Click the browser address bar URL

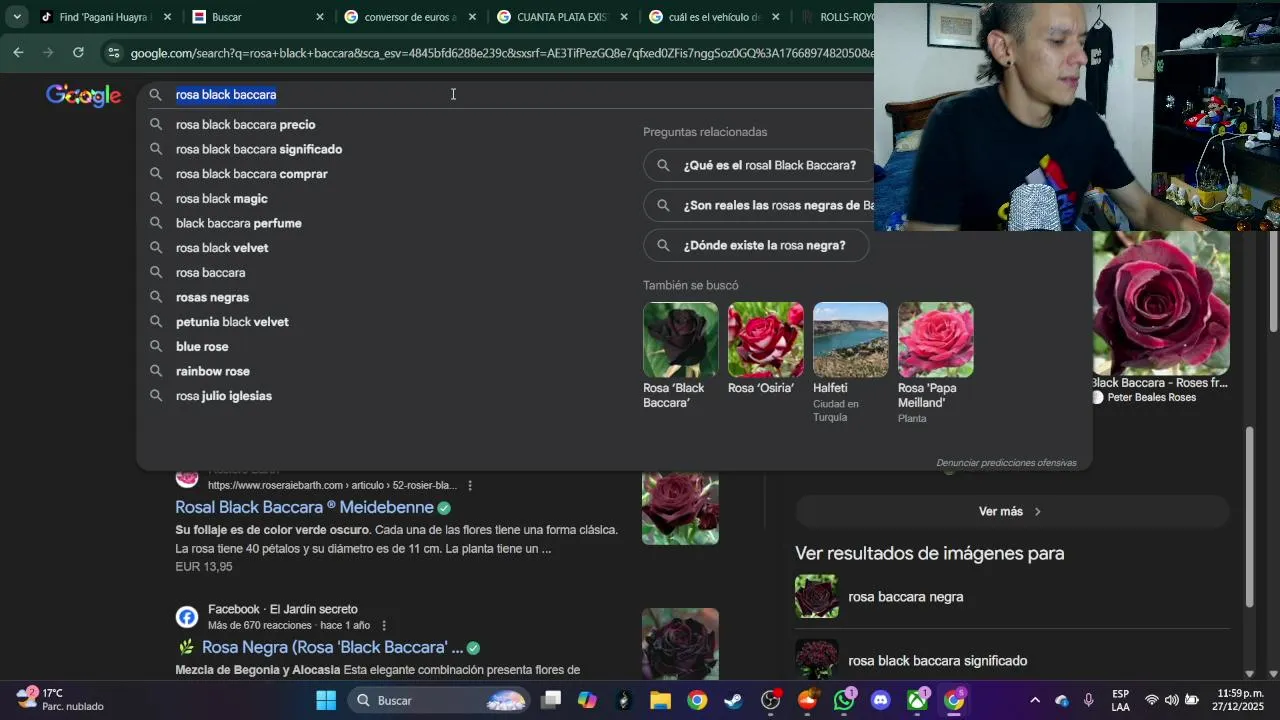500,53
